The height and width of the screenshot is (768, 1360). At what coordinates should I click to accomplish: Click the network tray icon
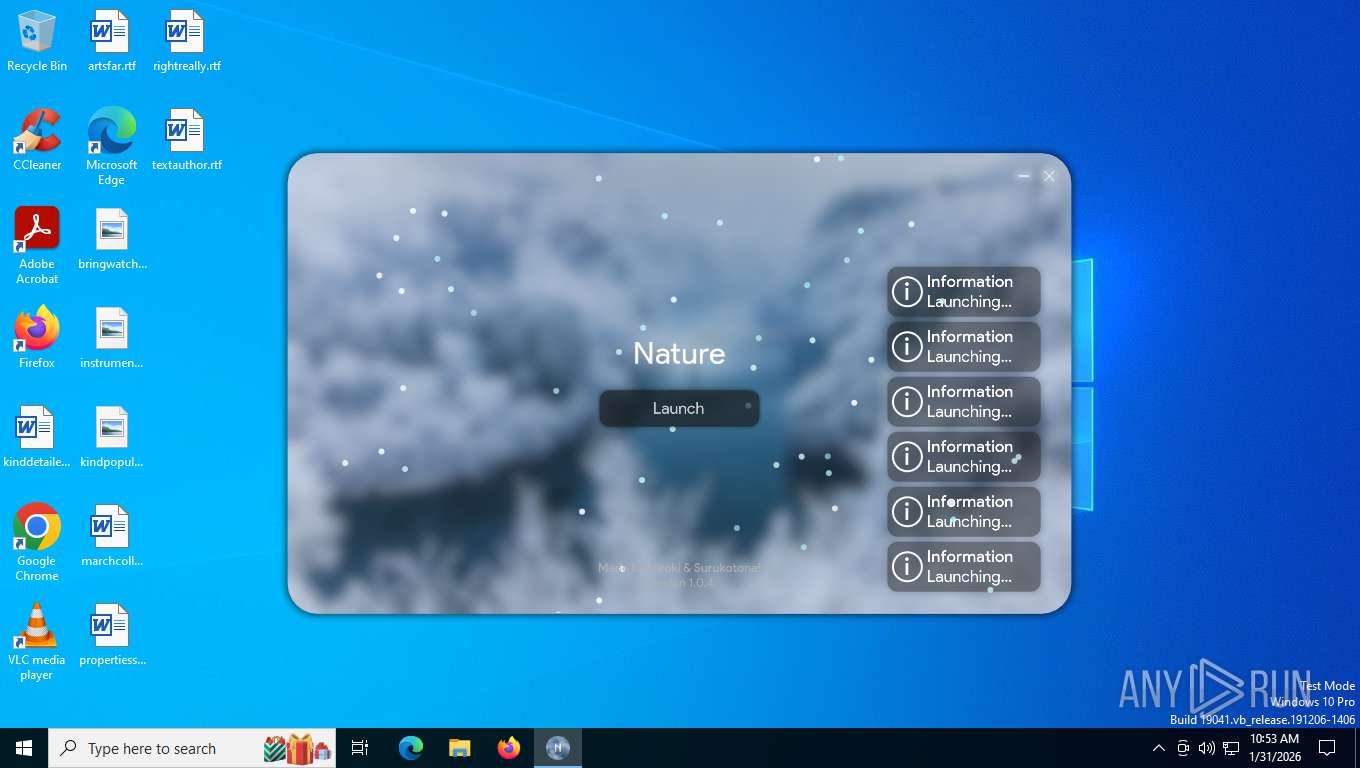[x=1231, y=748]
